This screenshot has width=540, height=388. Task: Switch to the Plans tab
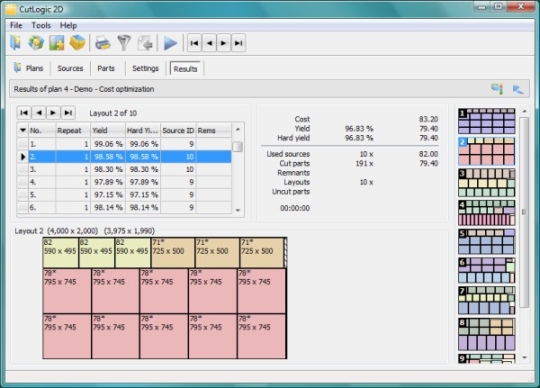coord(29,68)
